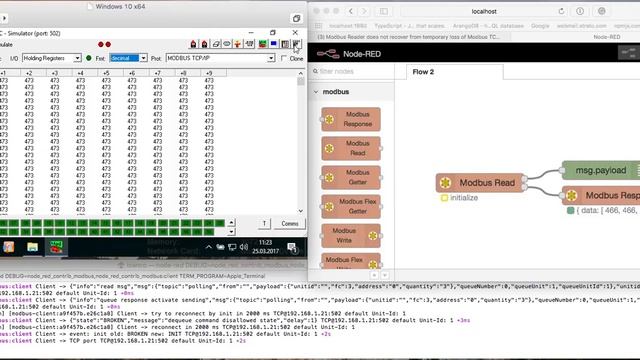Click the down arrow of the green station list
The width and height of the screenshot is (640, 360).
231,232
